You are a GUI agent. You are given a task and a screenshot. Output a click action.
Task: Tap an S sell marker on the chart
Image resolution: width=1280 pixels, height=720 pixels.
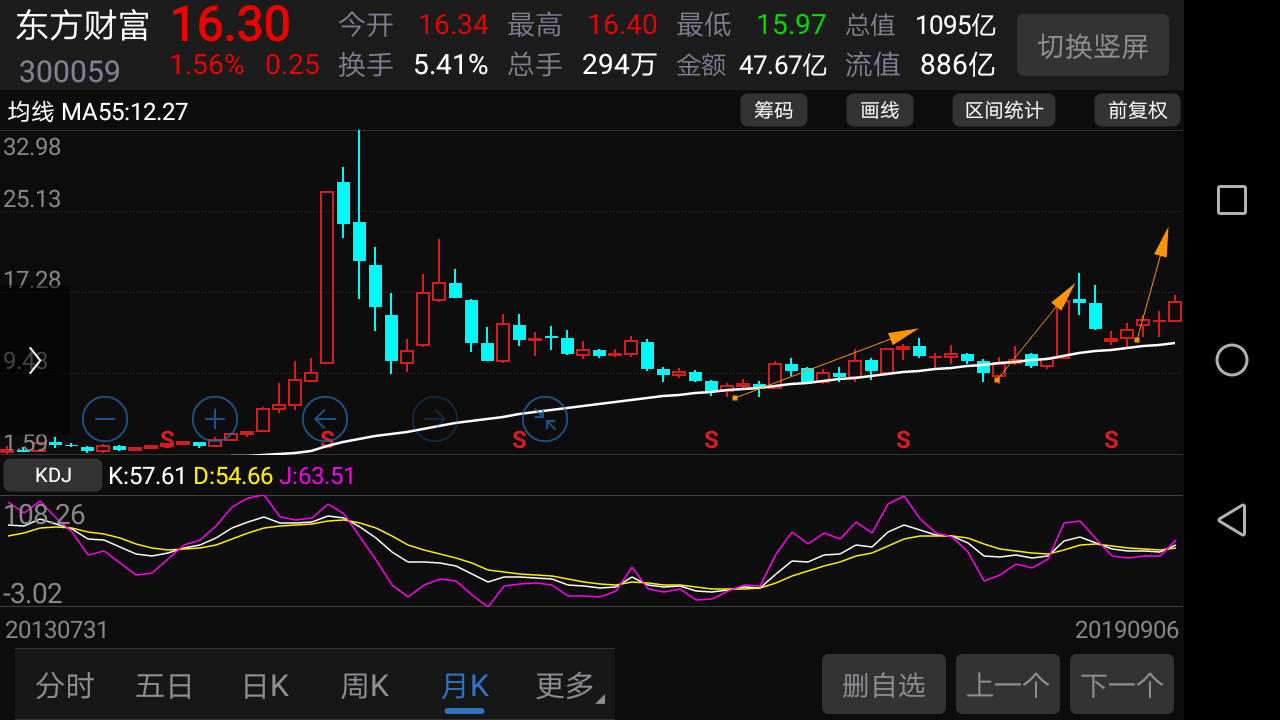coord(711,439)
